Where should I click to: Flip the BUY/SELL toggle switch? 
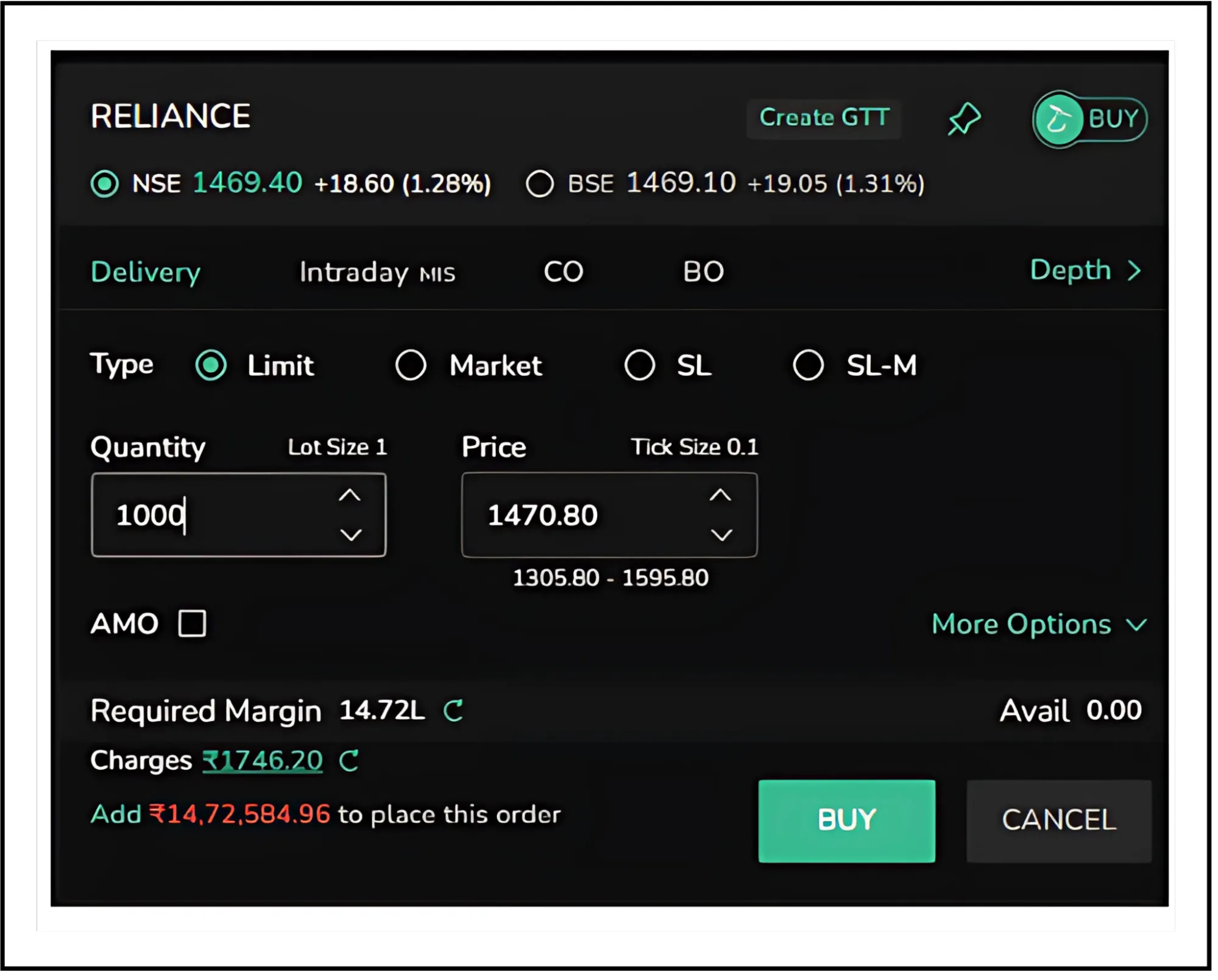1089,119
